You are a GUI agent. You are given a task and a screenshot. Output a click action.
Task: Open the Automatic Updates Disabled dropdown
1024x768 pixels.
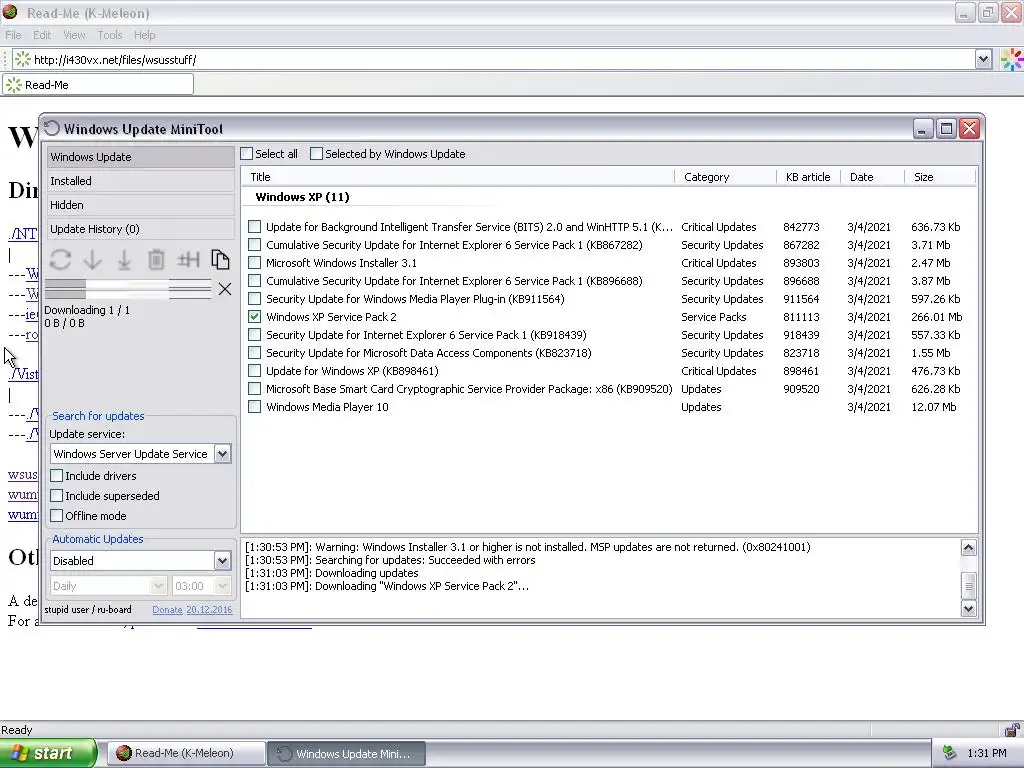222,560
